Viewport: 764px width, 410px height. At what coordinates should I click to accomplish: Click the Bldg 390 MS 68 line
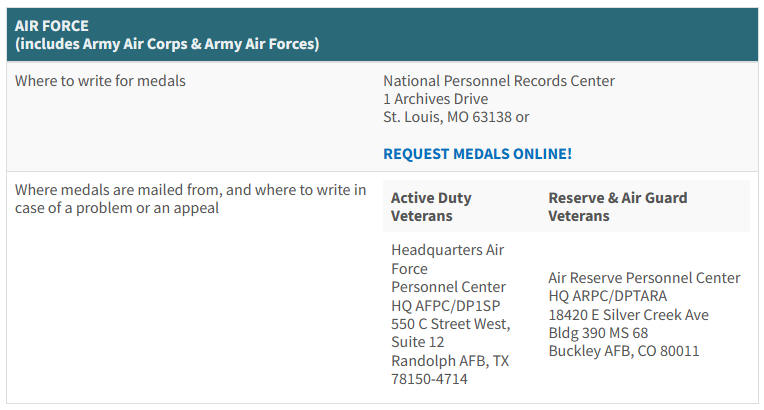tap(598, 333)
